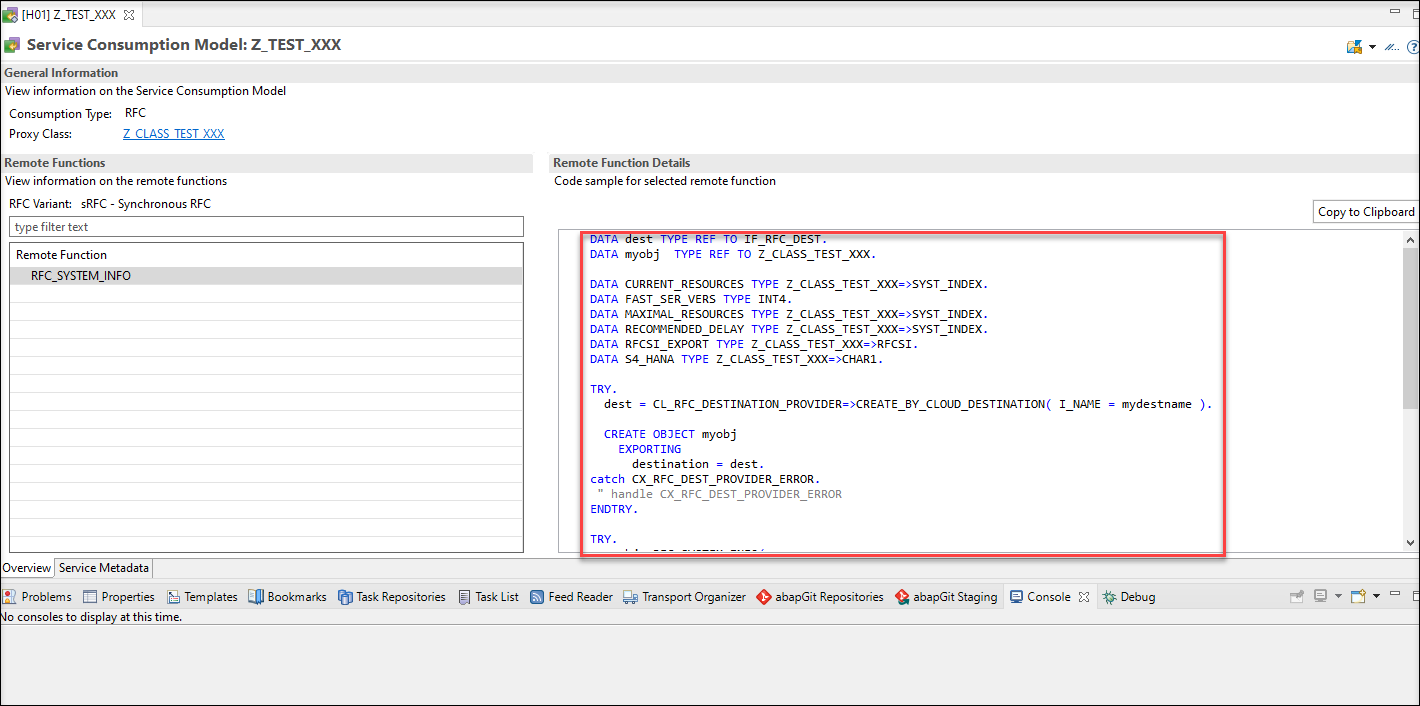Click the code line 'DATA S4_HANA TYPE Z_CLASS_TEST_XXX=>CHAR1.'
The height and width of the screenshot is (706, 1420).
(x=737, y=359)
